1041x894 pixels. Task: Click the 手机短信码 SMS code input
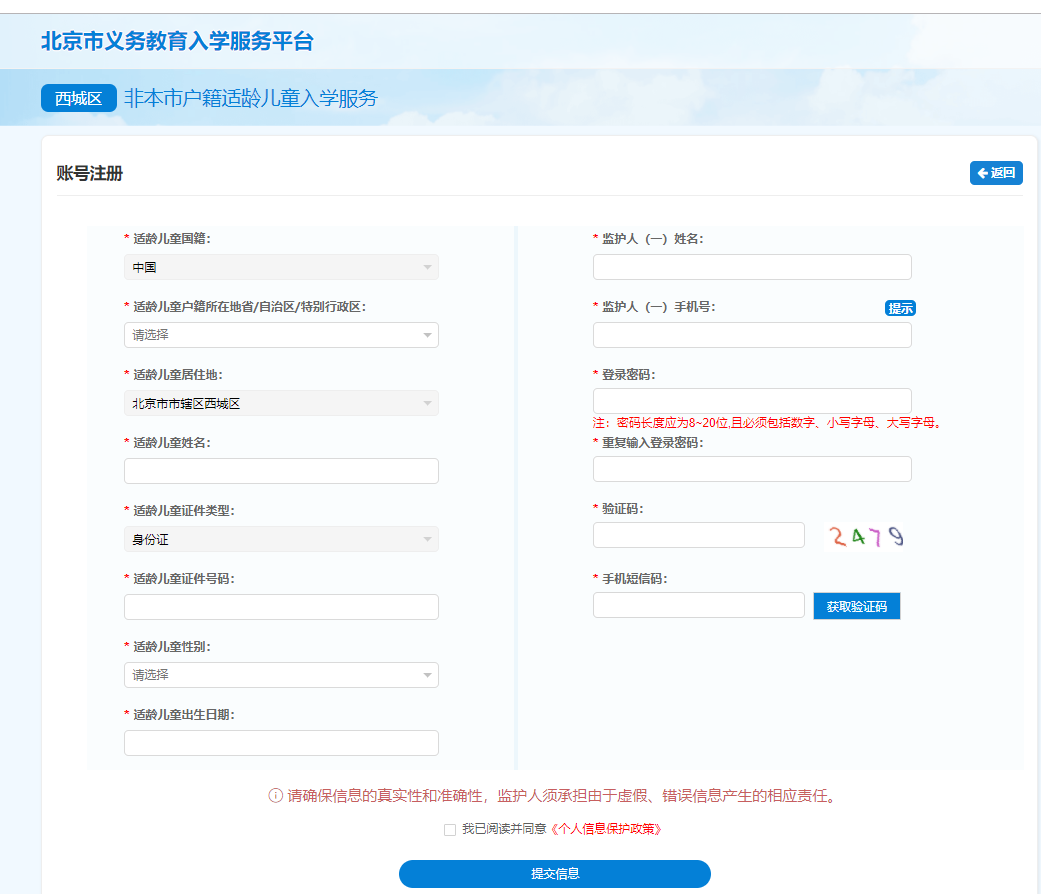click(698, 605)
